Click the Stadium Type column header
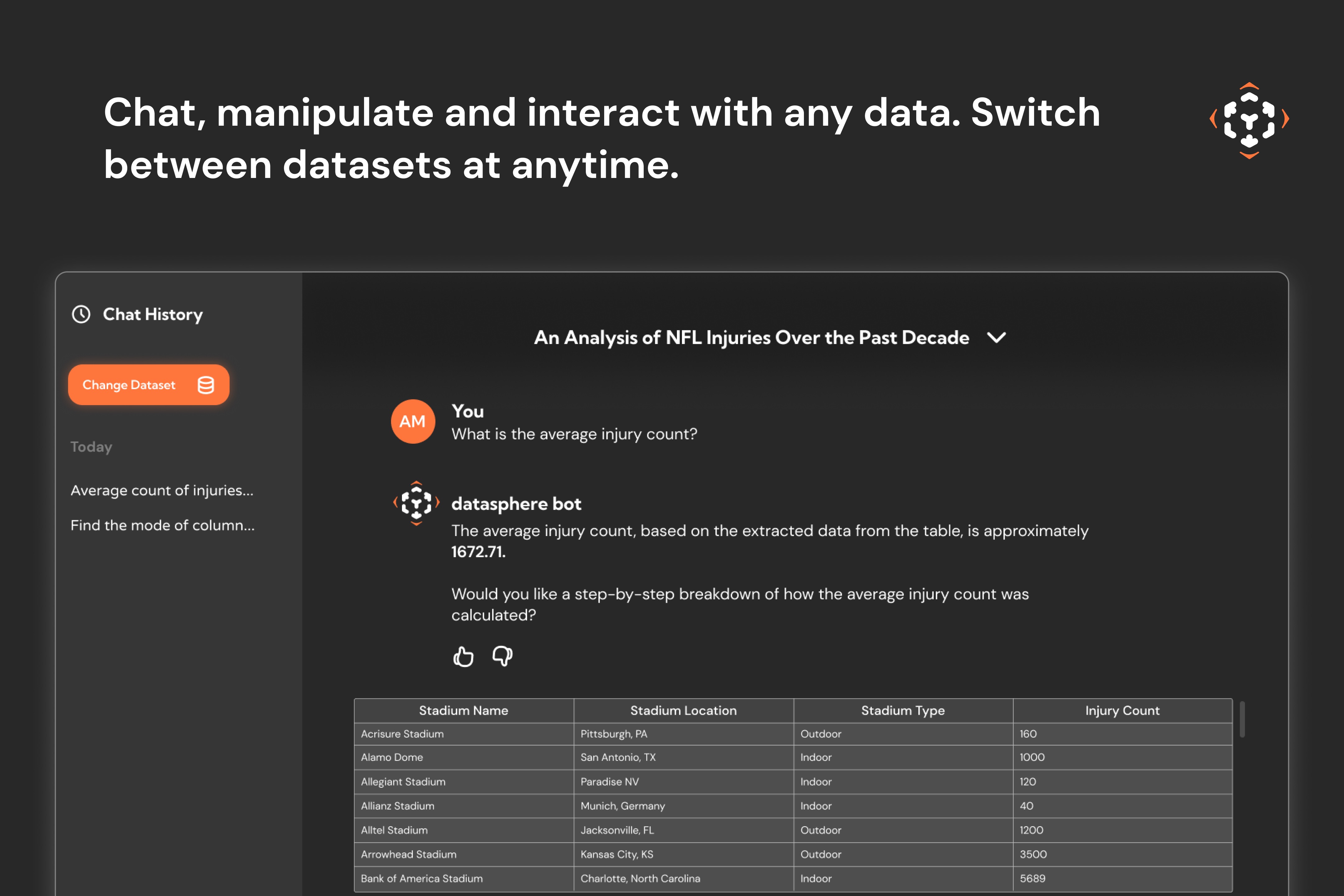The image size is (1344, 896). pos(902,711)
